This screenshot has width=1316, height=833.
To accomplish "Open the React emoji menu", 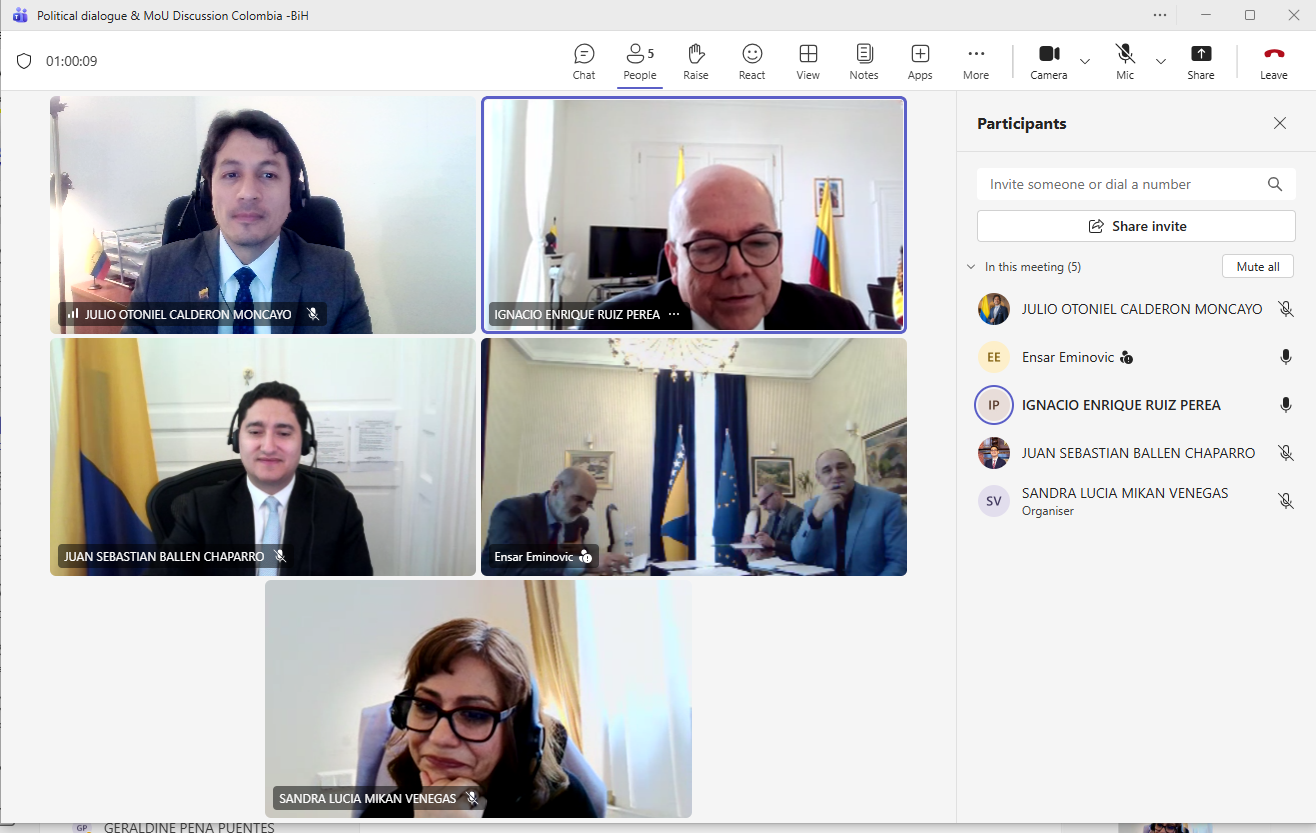I will click(752, 62).
